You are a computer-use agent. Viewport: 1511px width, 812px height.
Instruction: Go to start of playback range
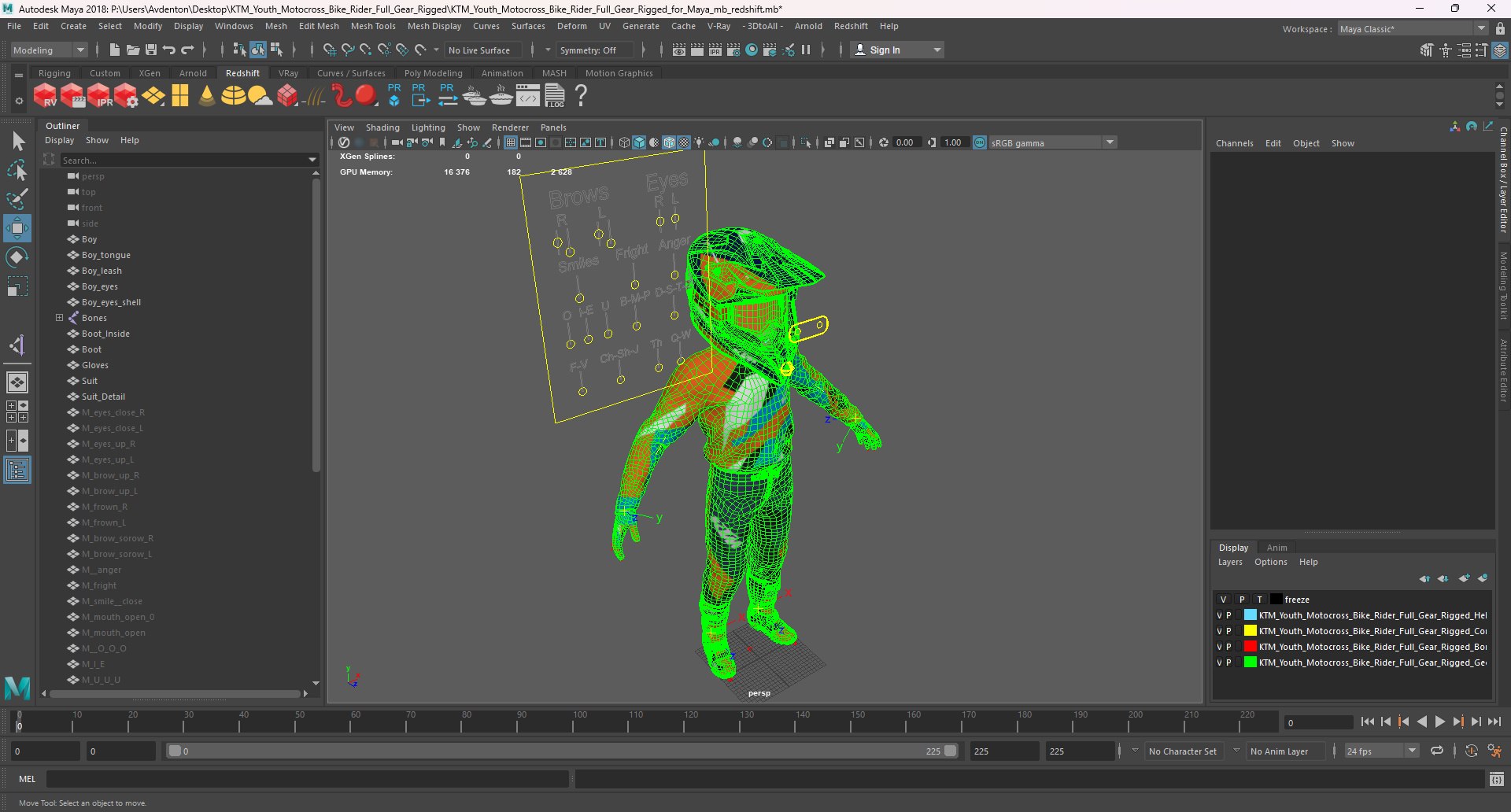pyautogui.click(x=1367, y=722)
